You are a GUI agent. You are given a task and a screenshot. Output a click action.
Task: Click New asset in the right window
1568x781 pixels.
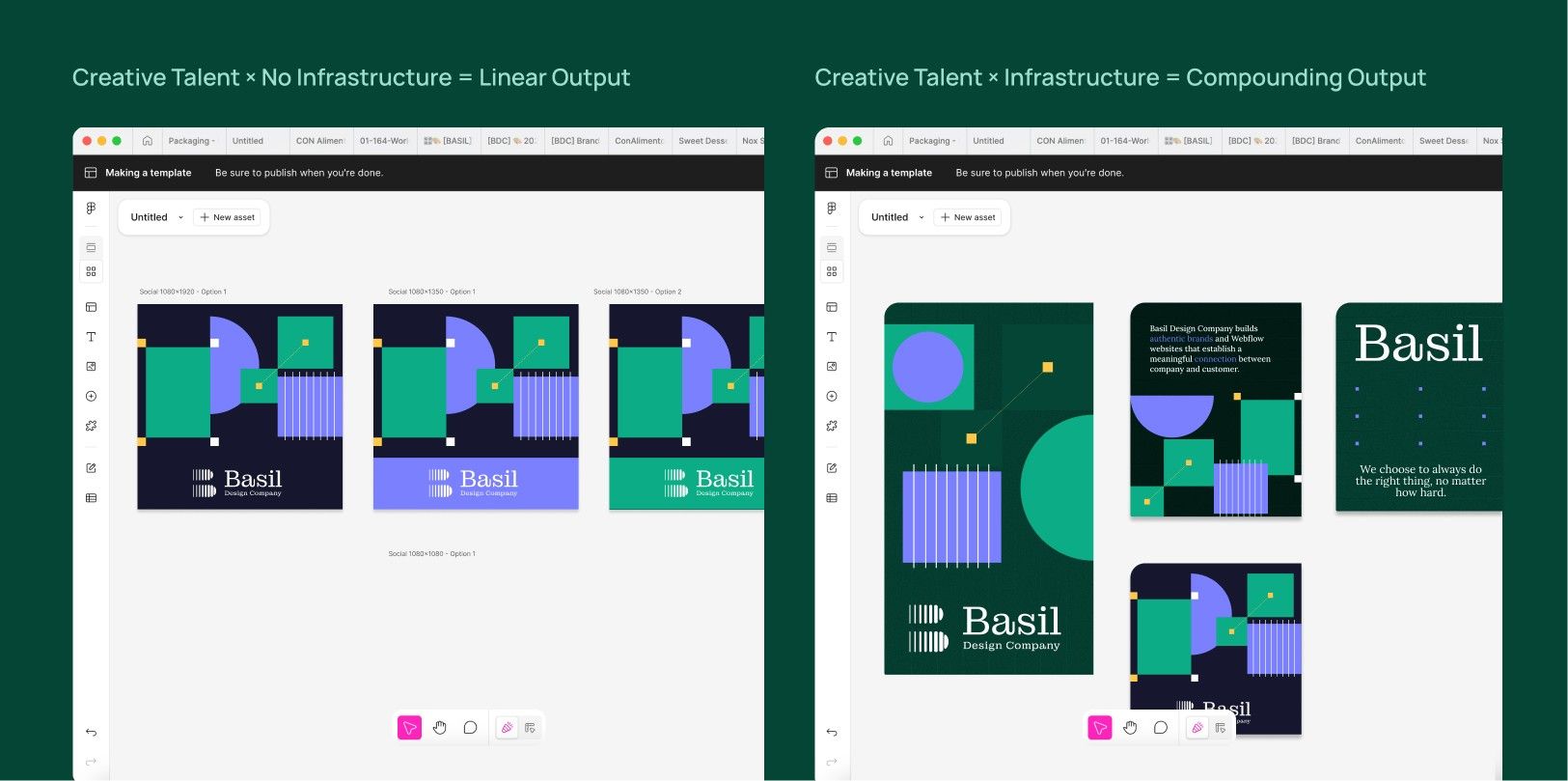tap(968, 217)
